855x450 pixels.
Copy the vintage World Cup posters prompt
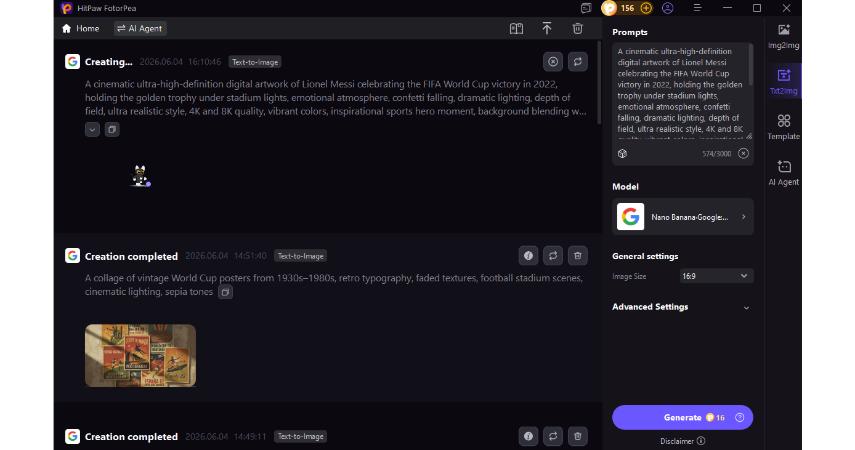coord(225,292)
